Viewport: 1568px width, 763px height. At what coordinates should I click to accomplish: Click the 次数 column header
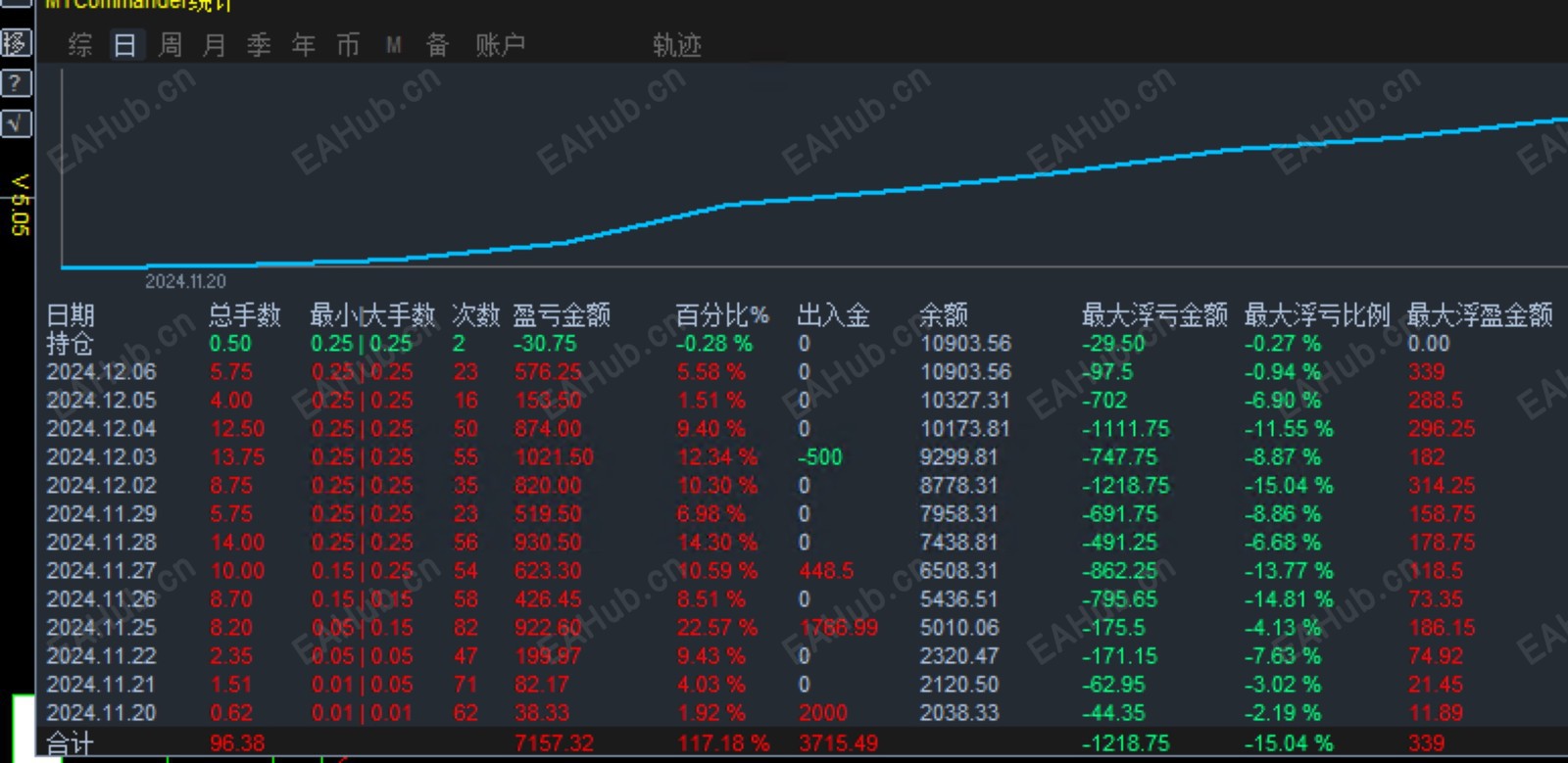(x=476, y=315)
